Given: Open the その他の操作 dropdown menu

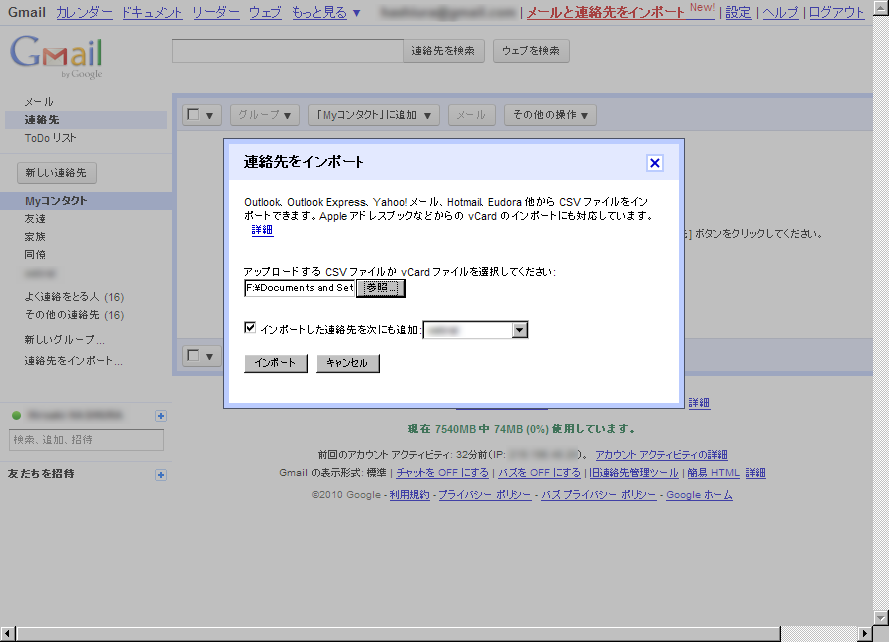Looking at the screenshot, I should (550, 115).
